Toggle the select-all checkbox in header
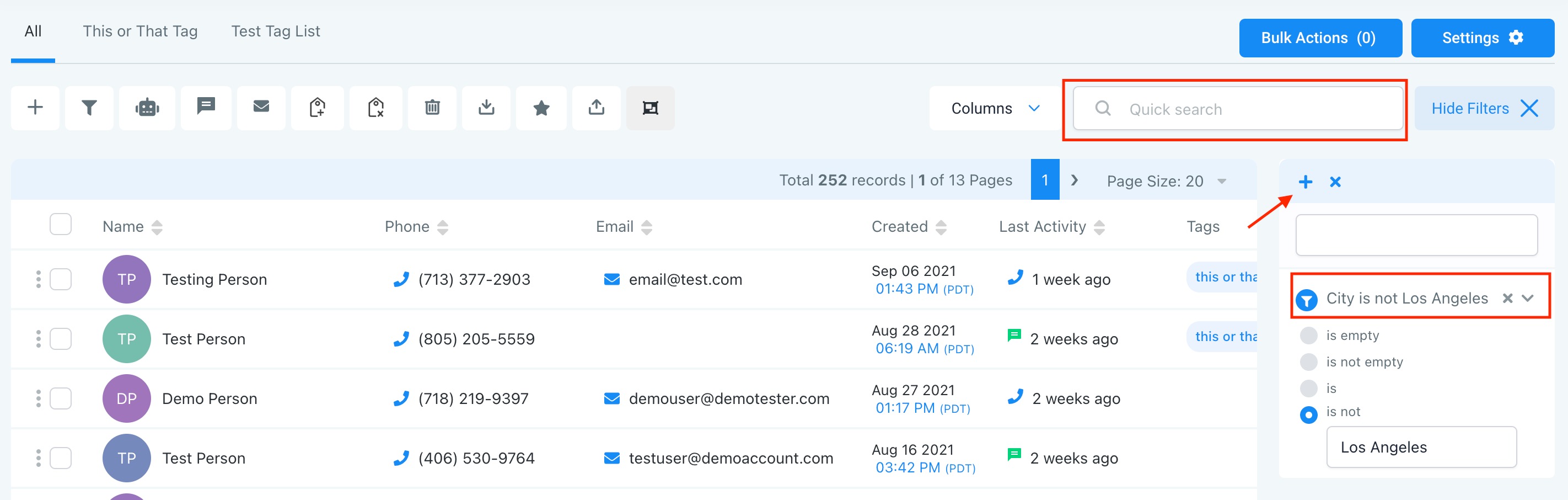 (x=61, y=224)
